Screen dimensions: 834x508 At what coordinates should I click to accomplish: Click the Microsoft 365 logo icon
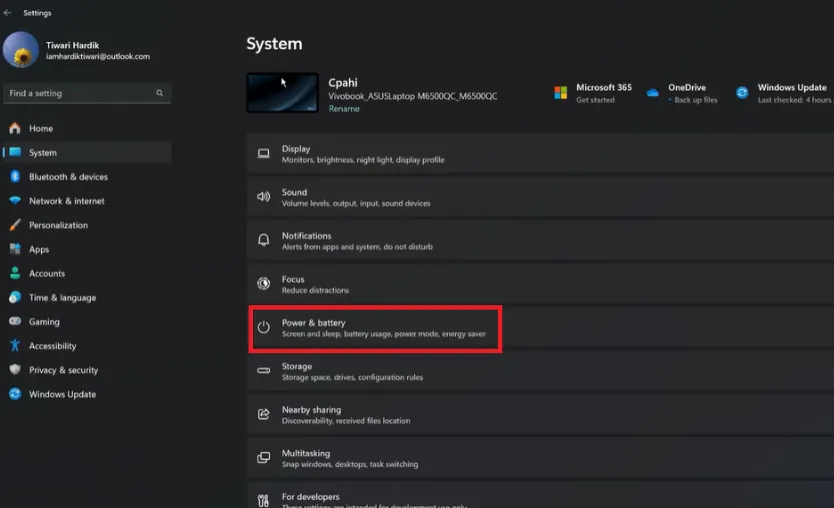point(561,93)
